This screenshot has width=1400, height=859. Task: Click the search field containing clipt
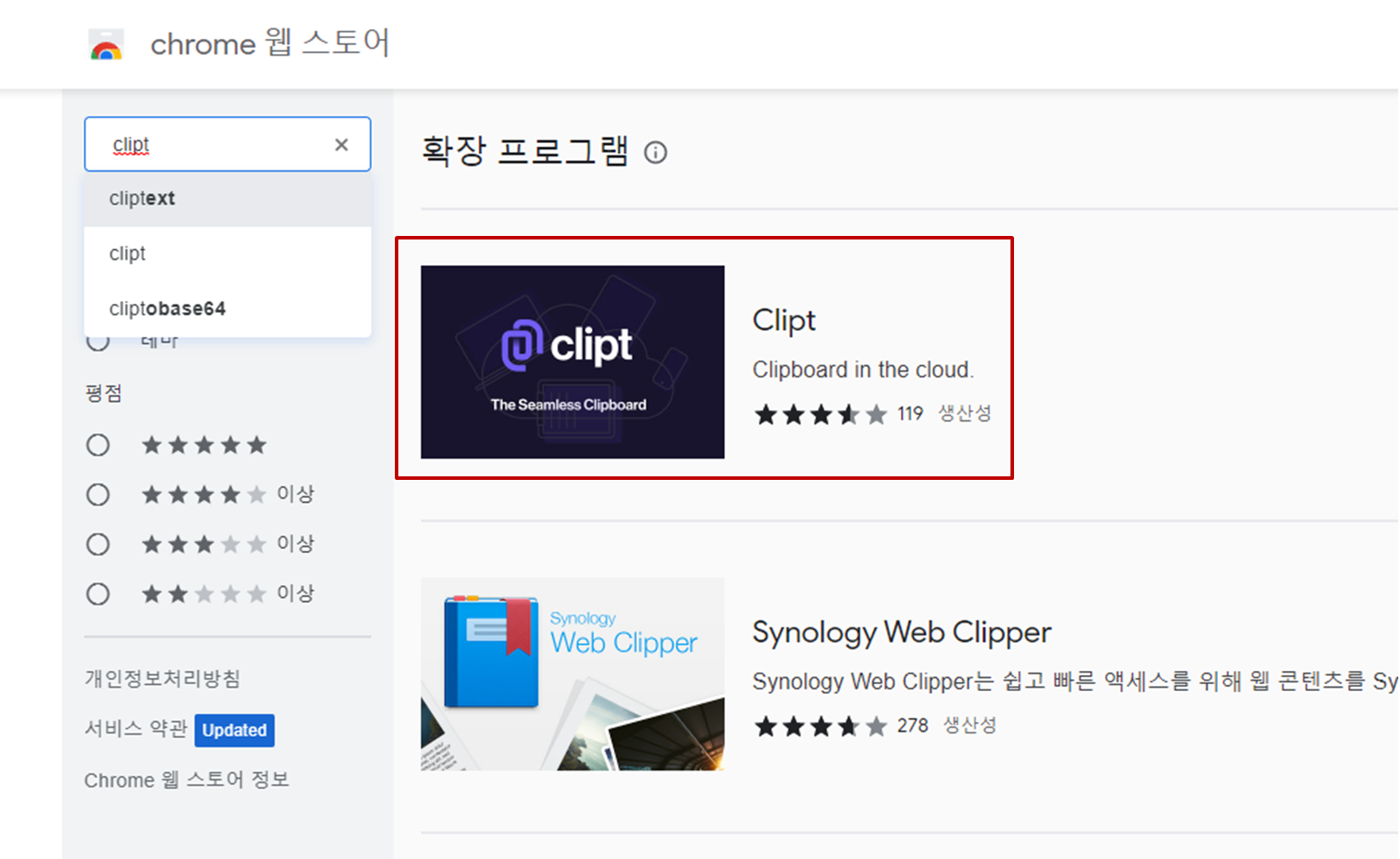(x=228, y=144)
